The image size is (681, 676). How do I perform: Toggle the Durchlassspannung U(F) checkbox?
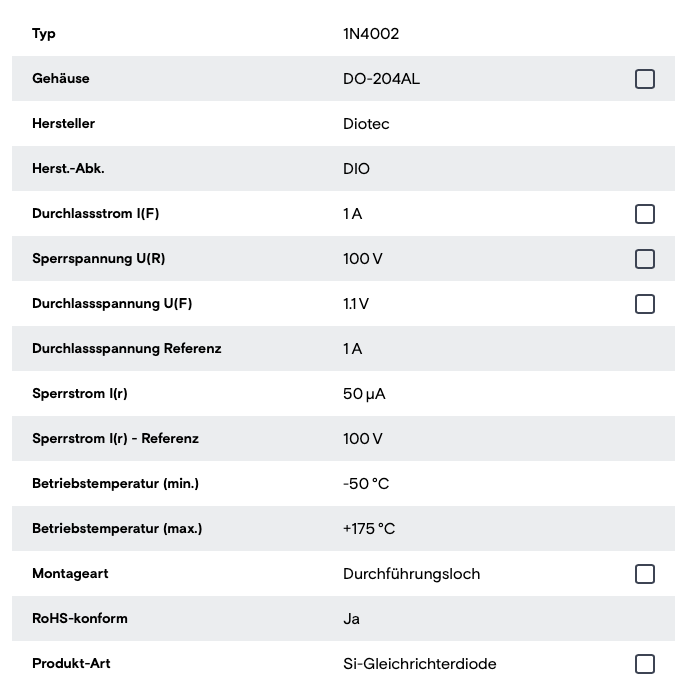point(645,304)
